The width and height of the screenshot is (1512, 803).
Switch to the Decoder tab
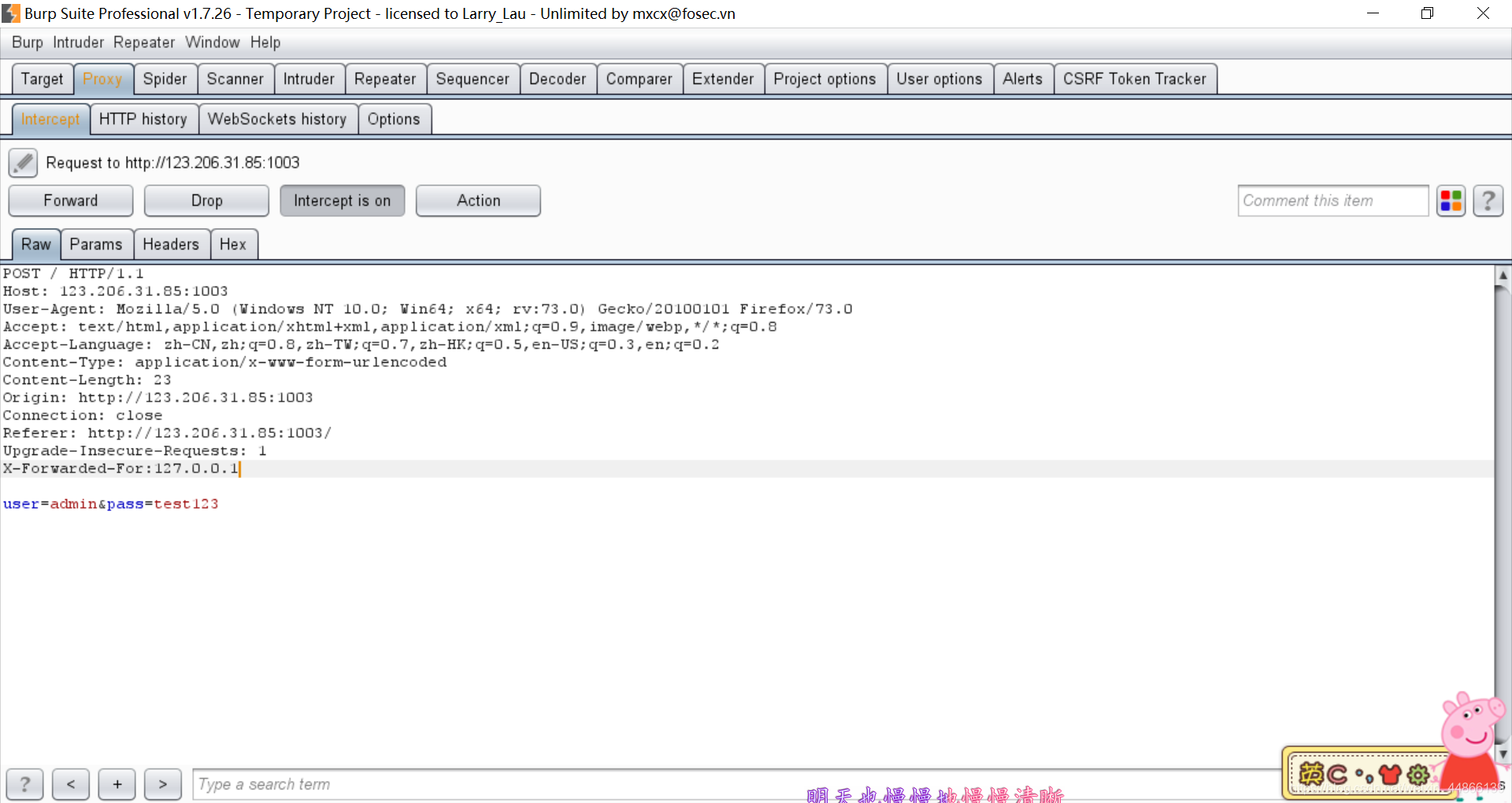(x=558, y=79)
